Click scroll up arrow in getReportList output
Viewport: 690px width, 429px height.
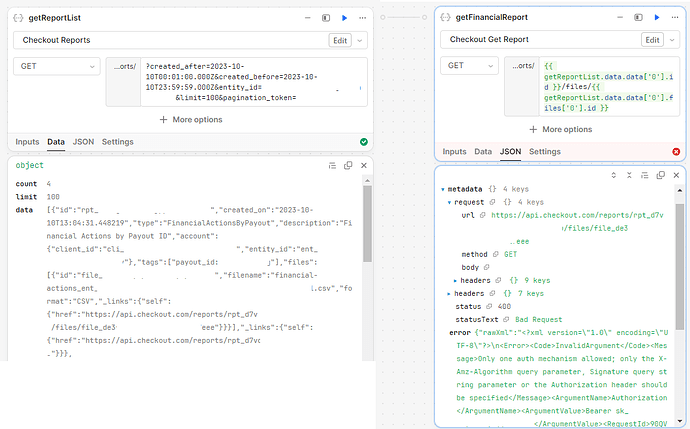[x=367, y=180]
